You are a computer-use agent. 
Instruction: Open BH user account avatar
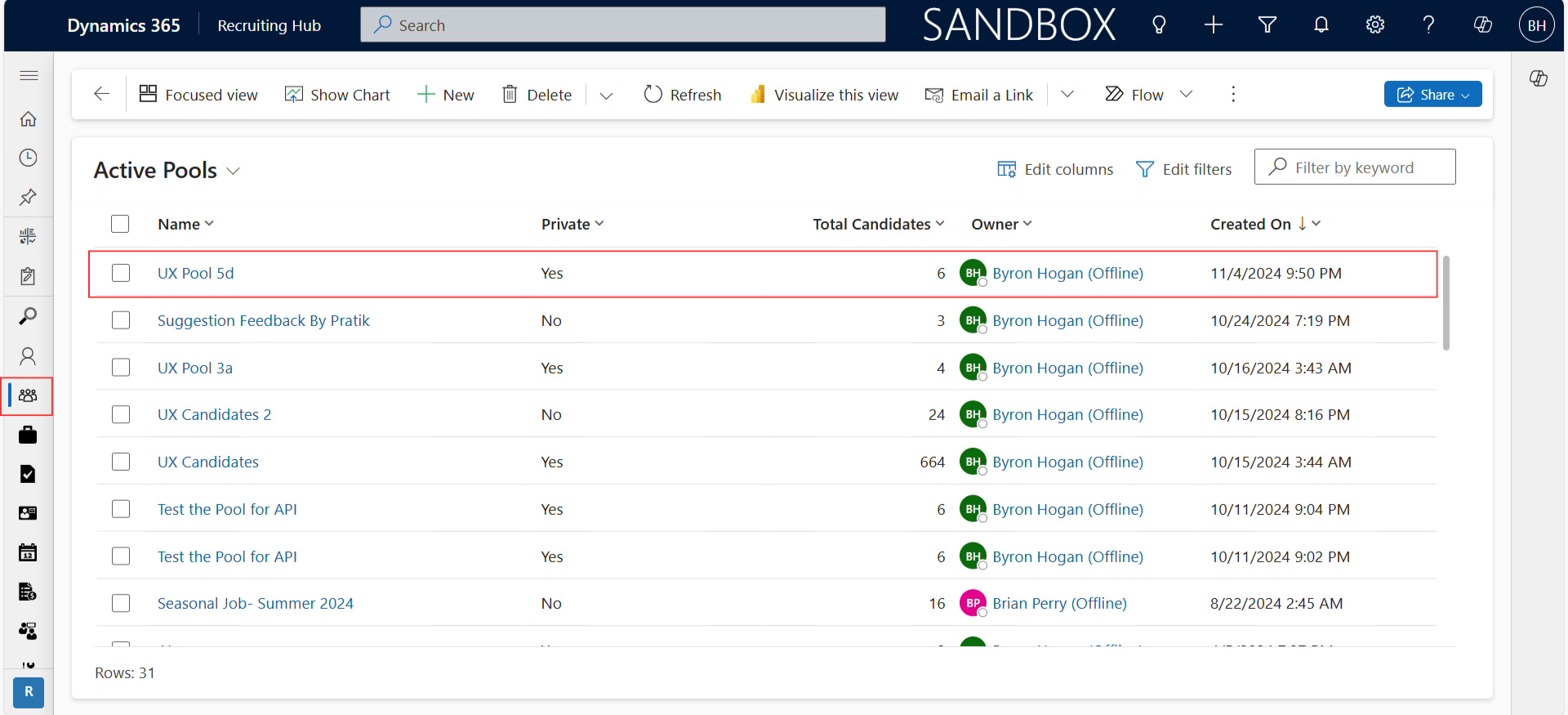[x=1537, y=25]
